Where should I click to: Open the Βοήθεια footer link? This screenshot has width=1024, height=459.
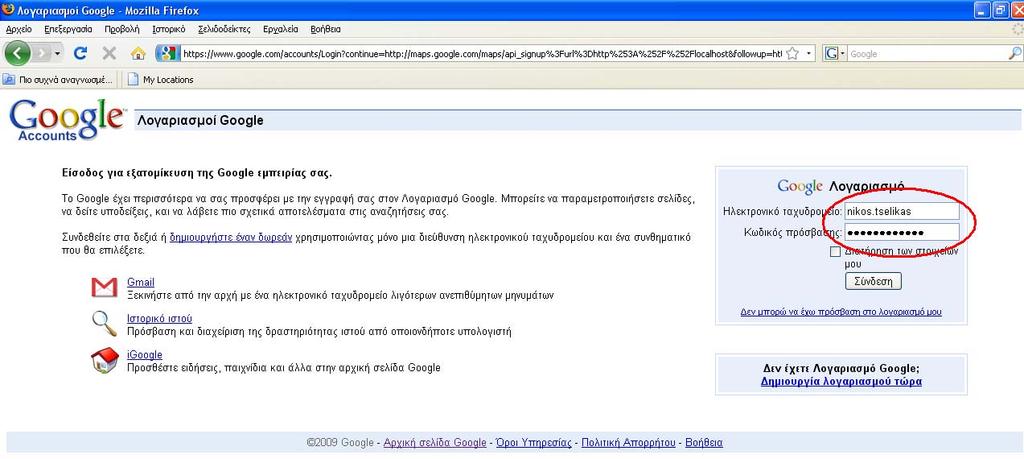pyautogui.click(x=703, y=443)
